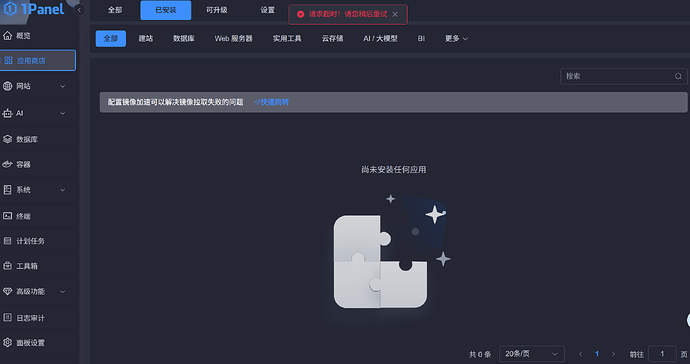Select the Web 服务器 category tab
This screenshot has width=690, height=364.
click(x=234, y=39)
